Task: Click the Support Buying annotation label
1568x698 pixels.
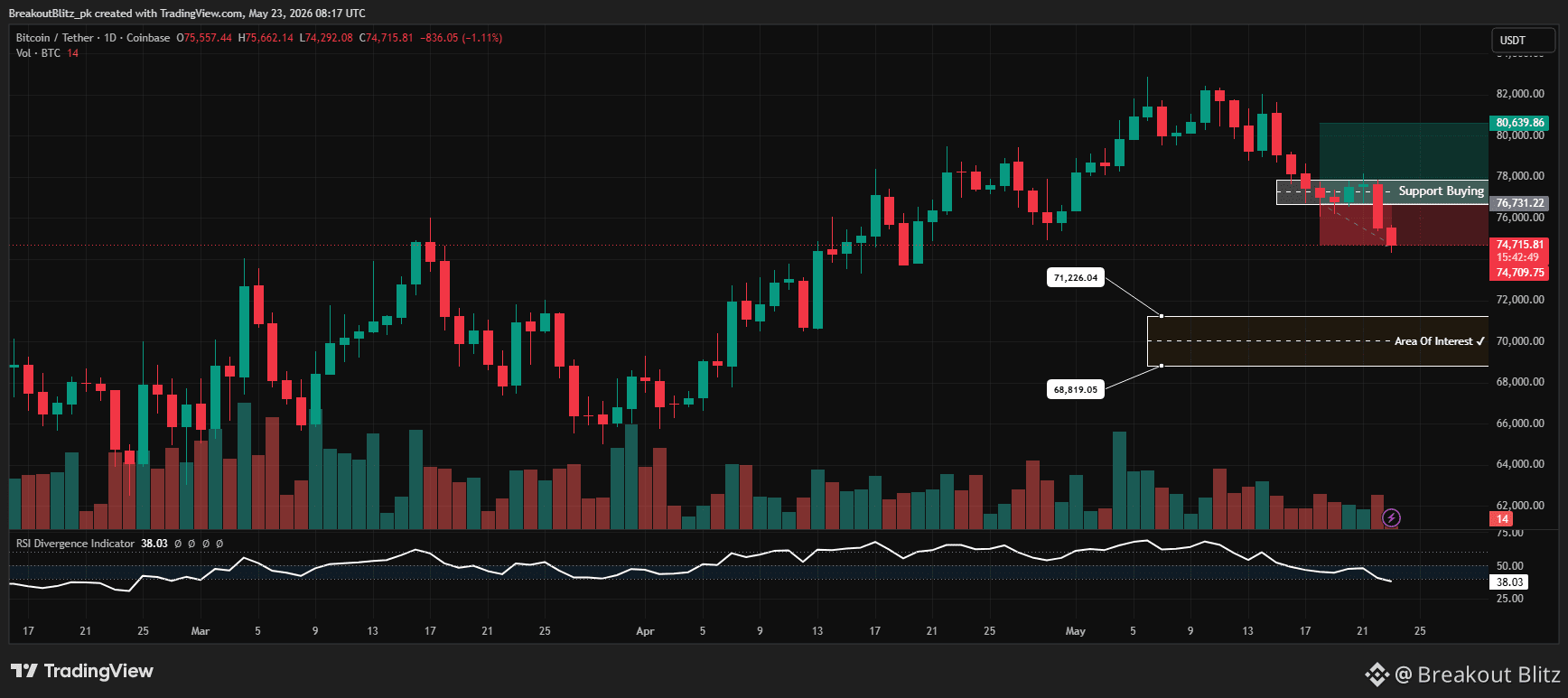Action: 1441,191
